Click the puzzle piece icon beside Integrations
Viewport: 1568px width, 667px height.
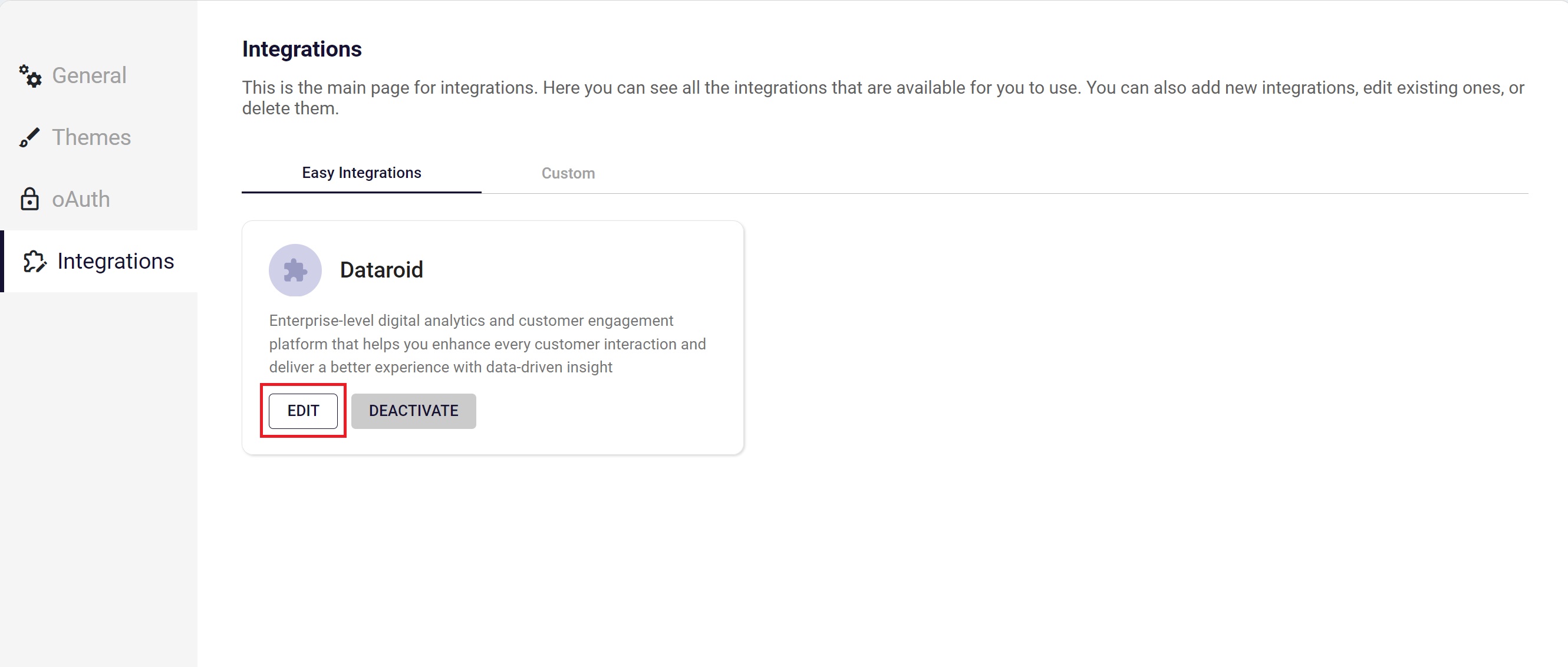coord(34,262)
